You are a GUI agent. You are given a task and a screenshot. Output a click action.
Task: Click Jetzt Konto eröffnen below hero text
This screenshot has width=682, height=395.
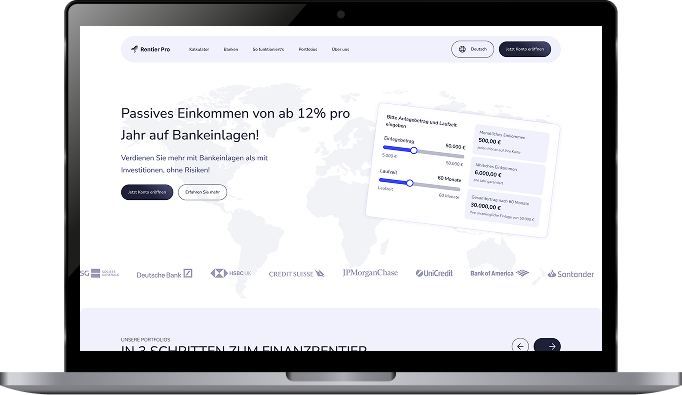click(x=147, y=192)
